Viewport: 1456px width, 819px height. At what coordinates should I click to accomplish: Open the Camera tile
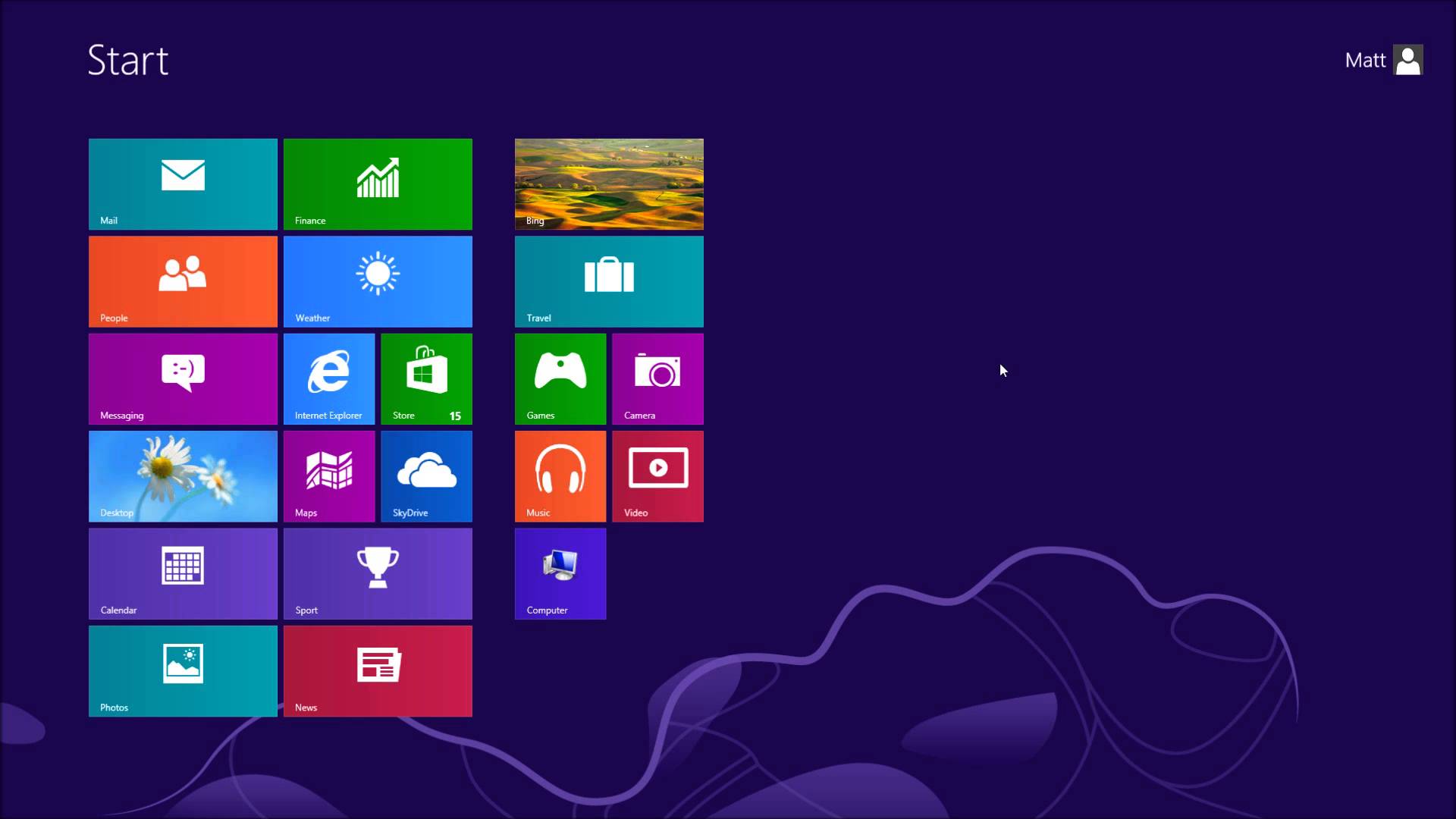658,379
